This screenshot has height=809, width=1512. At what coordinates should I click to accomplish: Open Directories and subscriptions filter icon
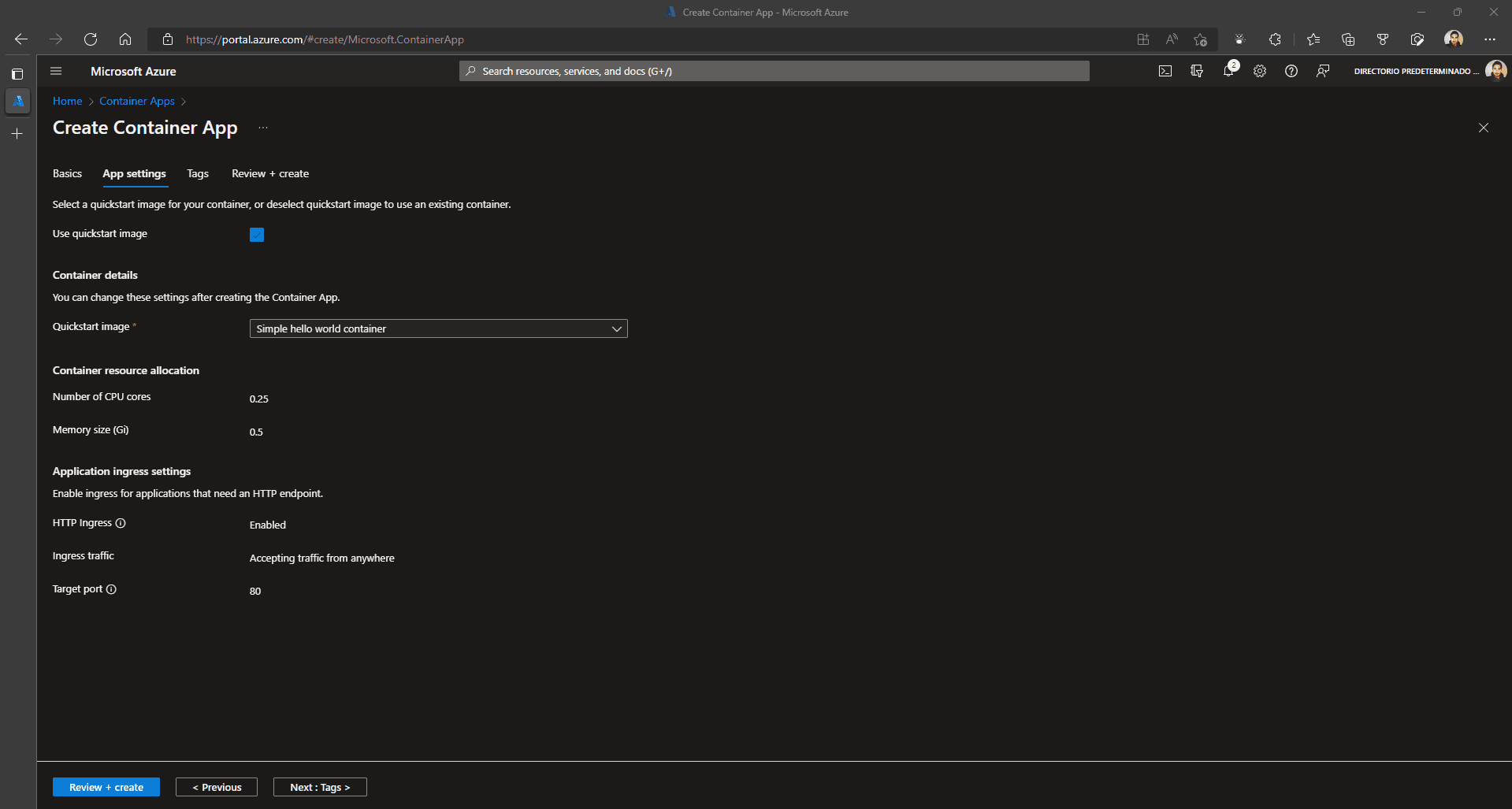point(1197,71)
